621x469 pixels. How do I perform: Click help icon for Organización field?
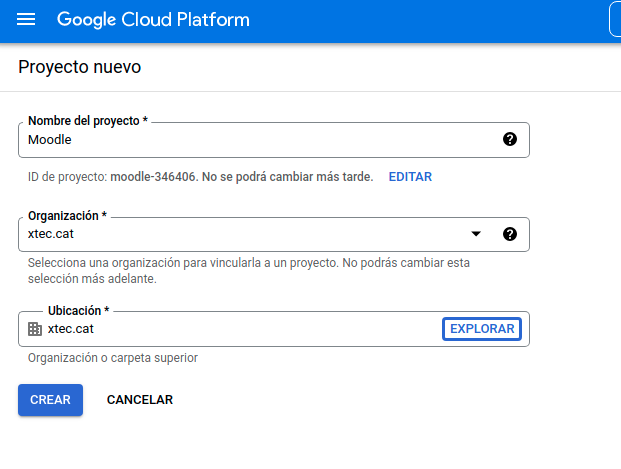510,234
